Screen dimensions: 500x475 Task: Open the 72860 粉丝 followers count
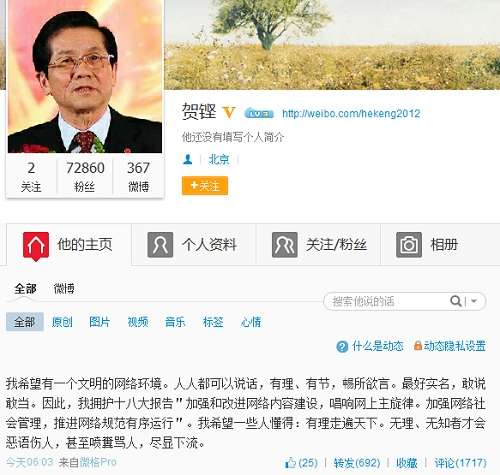coord(85,177)
